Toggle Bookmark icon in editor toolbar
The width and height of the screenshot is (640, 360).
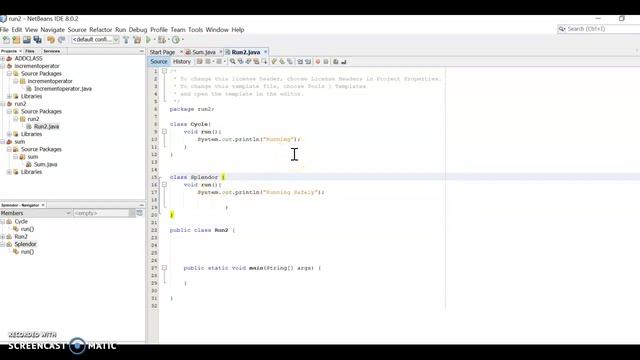click(290, 62)
